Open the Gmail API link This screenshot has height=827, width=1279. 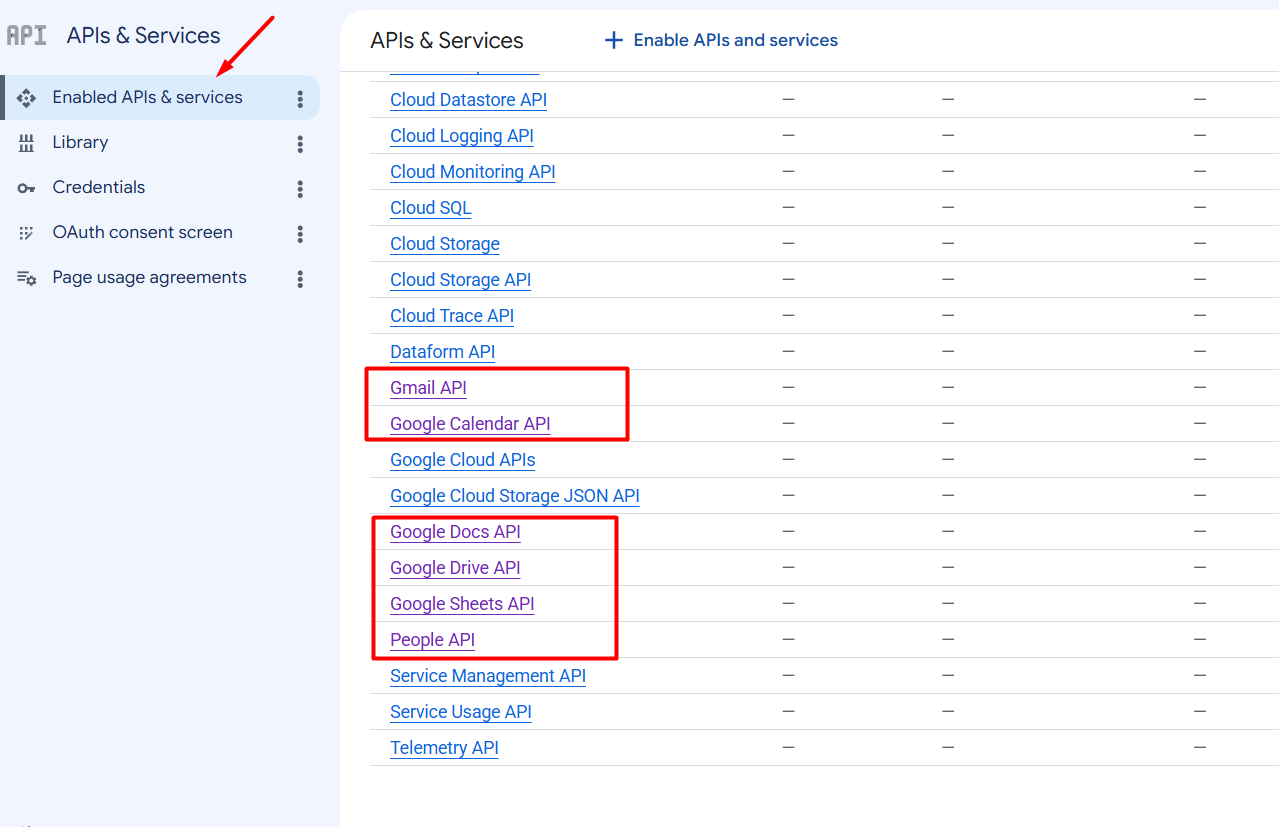429,388
